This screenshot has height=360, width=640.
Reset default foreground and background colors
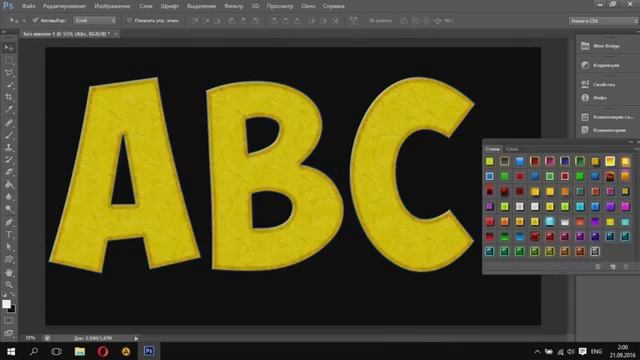click(x=4, y=294)
